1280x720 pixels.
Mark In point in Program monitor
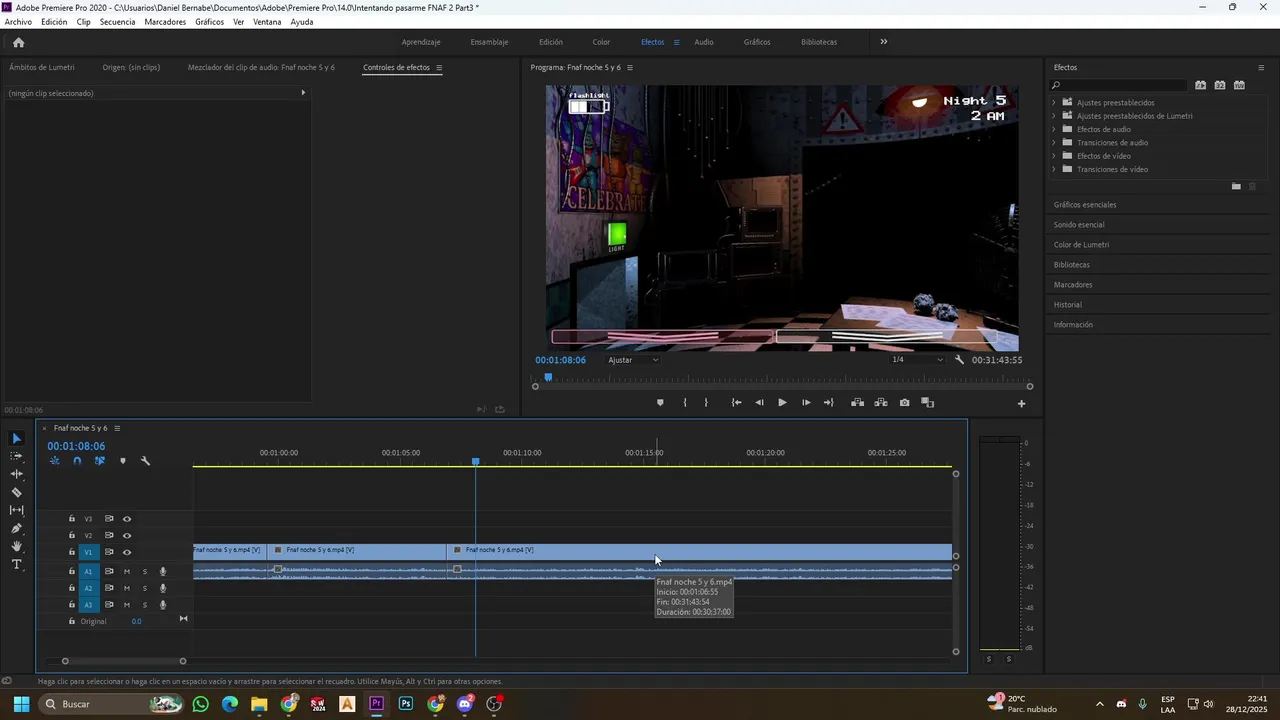click(x=685, y=403)
